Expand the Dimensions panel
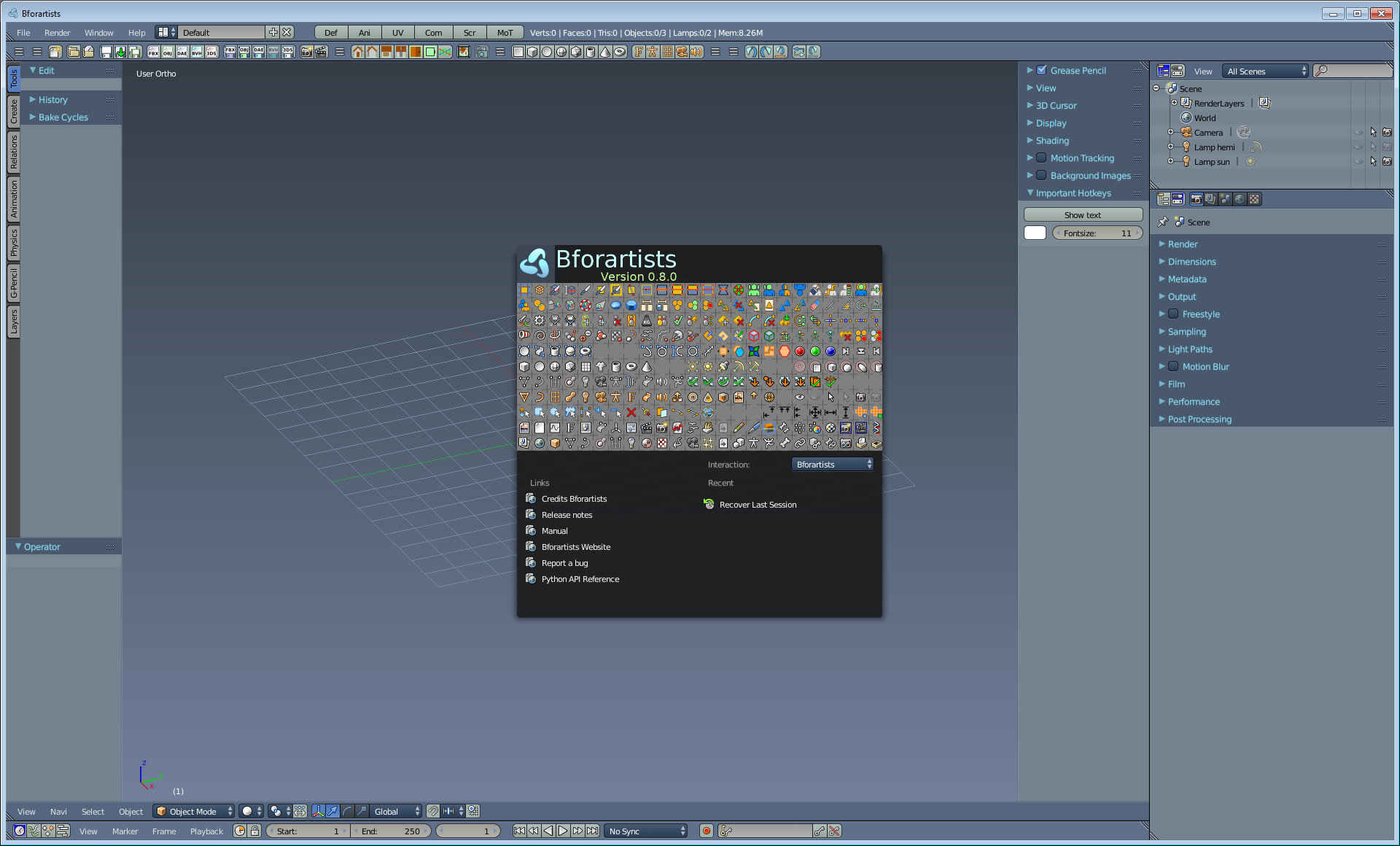 [x=1191, y=261]
